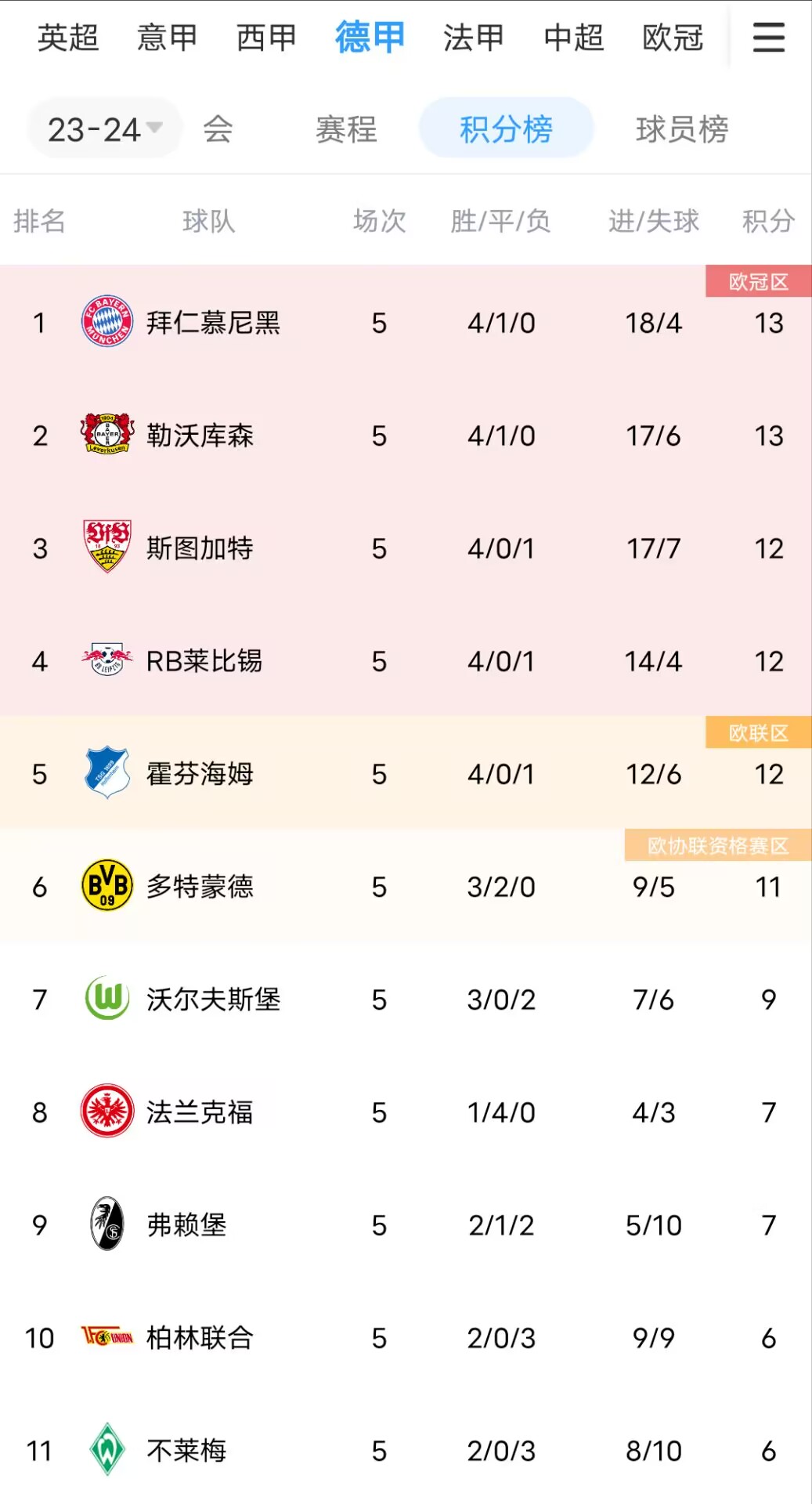This screenshot has height=1504, width=812.
Task: Open the hamburger menu icon
Action: (768, 37)
